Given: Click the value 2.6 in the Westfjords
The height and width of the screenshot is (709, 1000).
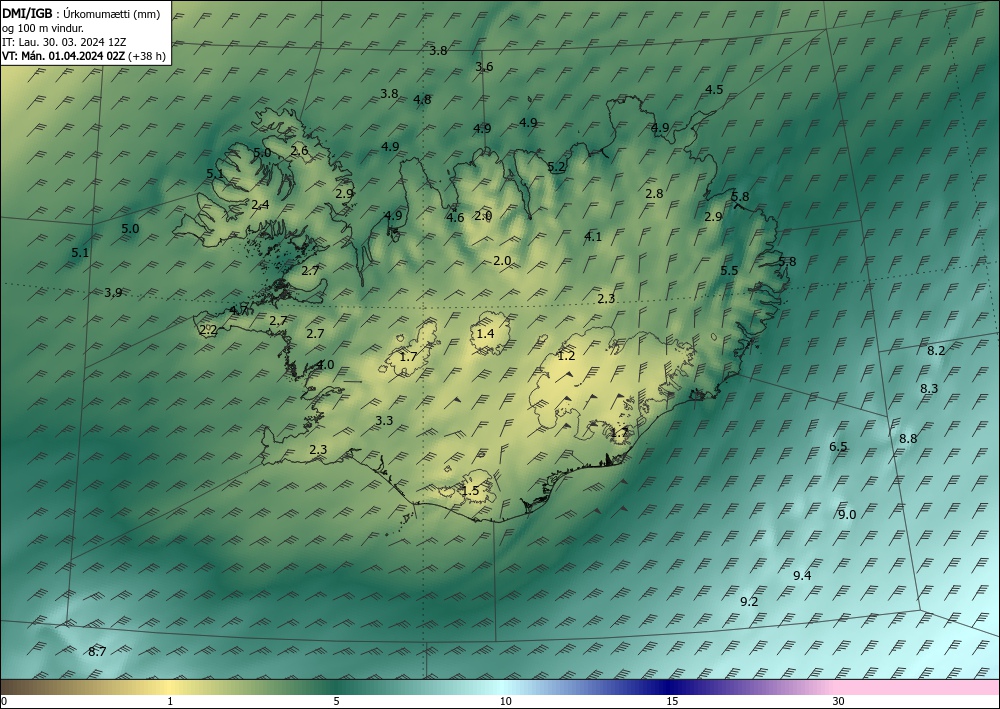Looking at the screenshot, I should tap(299, 150).
